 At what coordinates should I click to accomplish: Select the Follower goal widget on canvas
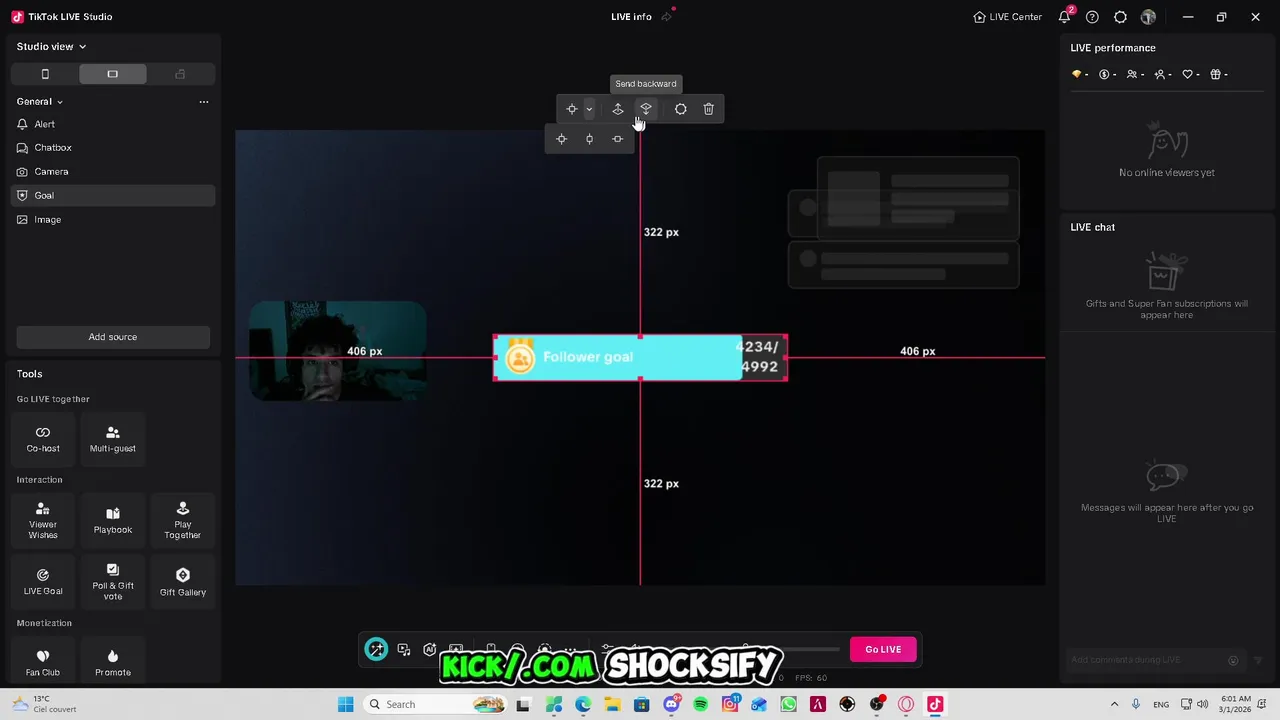[640, 358]
